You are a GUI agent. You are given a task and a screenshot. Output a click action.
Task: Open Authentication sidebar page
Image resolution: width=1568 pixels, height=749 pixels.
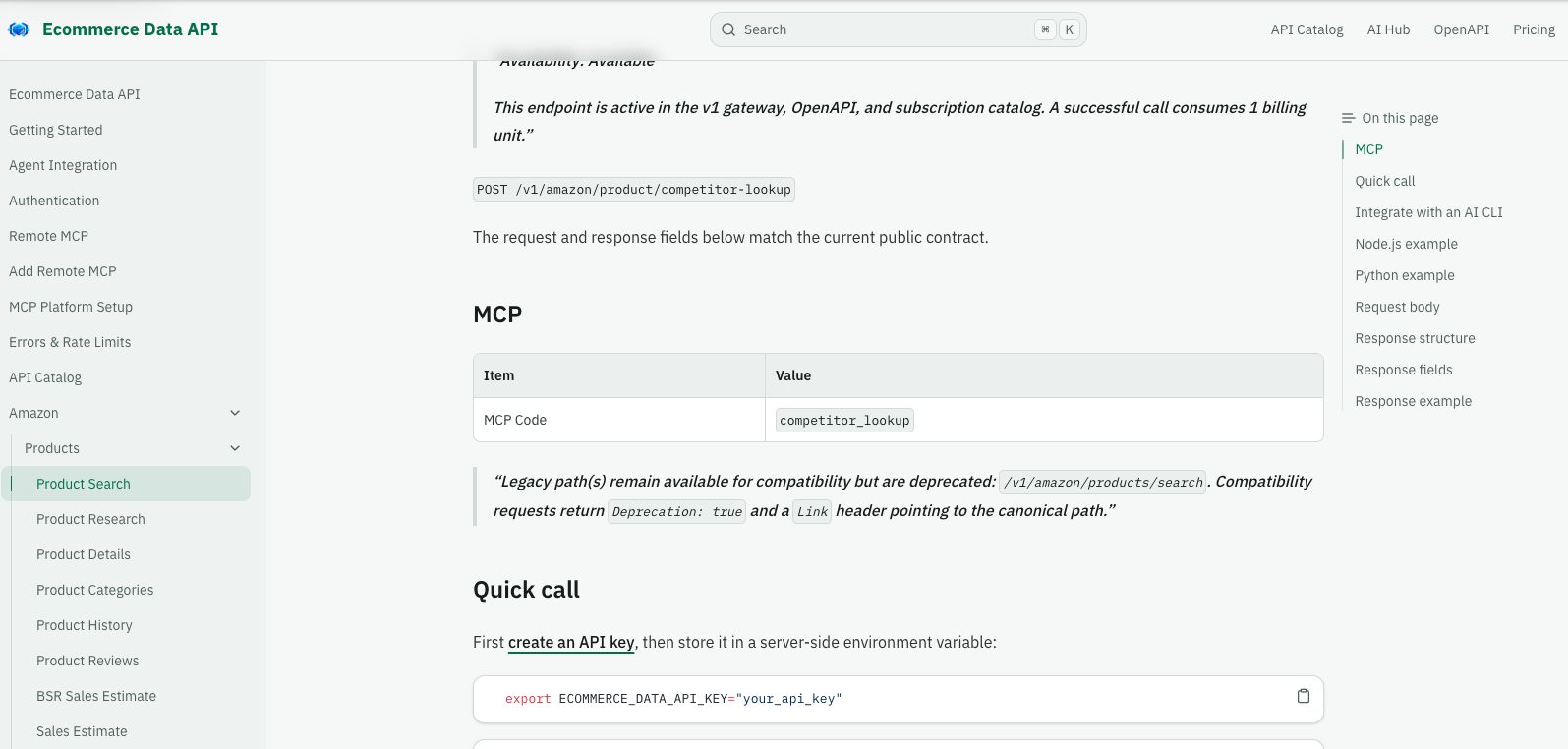(x=54, y=201)
